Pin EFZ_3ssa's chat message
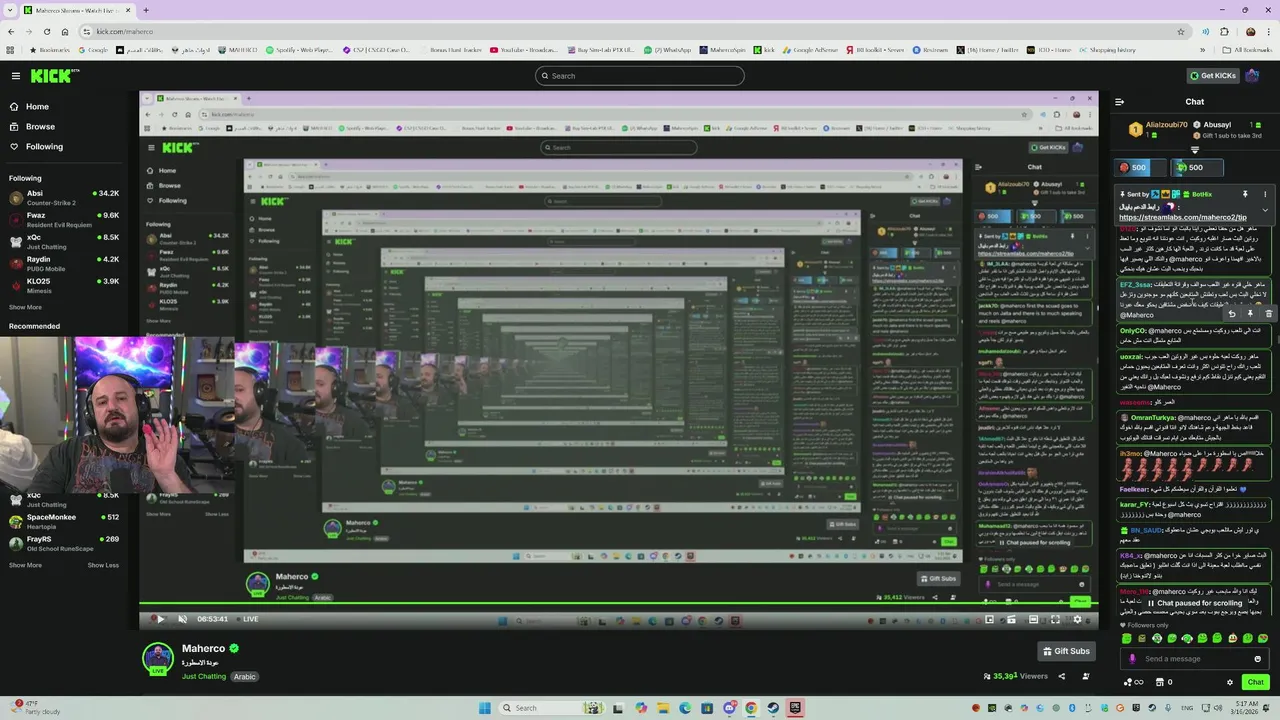This screenshot has height=720, width=1280. tap(1250, 313)
